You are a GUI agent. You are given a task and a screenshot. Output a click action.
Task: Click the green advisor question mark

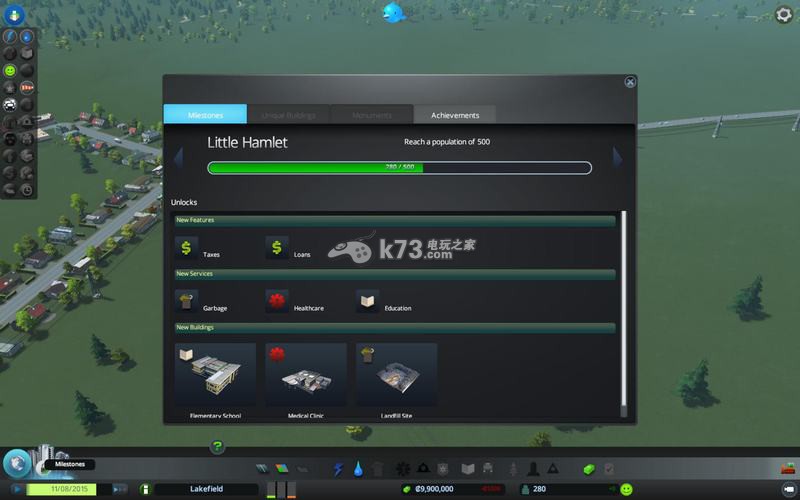[x=217, y=447]
